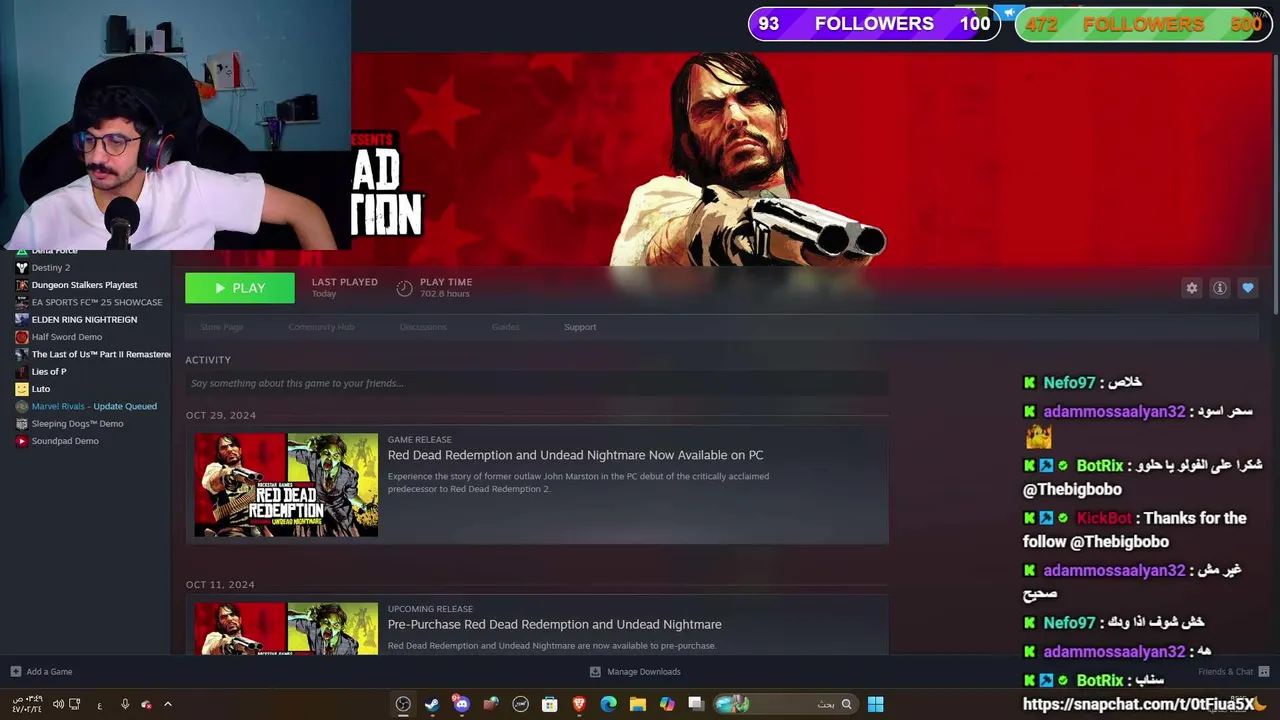Click the green PLAY button
Screen dimensions: 1280x720
tap(240, 288)
